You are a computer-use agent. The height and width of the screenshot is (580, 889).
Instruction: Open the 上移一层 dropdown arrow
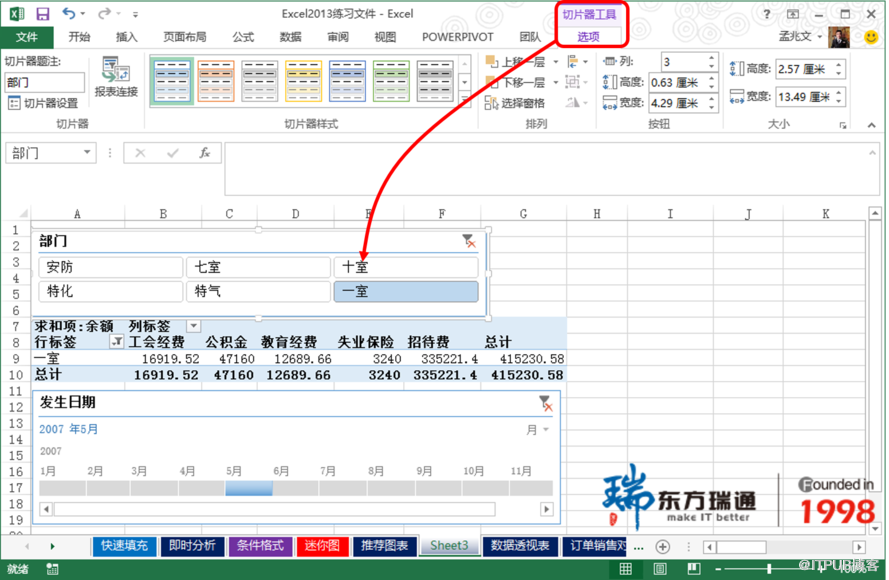556,62
